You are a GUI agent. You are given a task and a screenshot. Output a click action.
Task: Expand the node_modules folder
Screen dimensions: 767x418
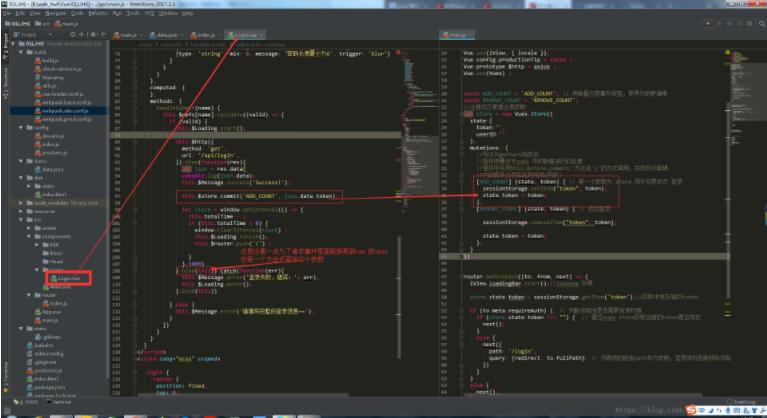click(21, 203)
